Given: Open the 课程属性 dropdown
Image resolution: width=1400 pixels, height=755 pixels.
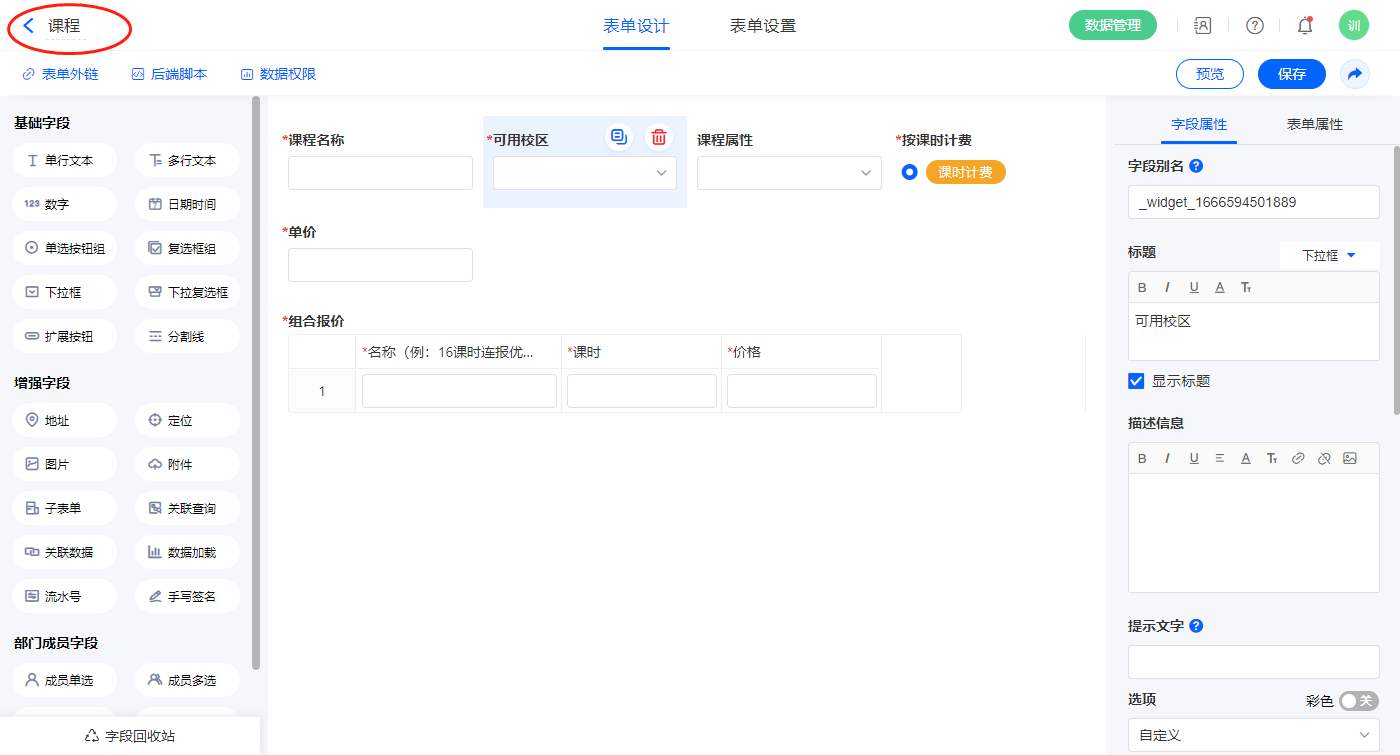Looking at the screenshot, I should 789,173.
